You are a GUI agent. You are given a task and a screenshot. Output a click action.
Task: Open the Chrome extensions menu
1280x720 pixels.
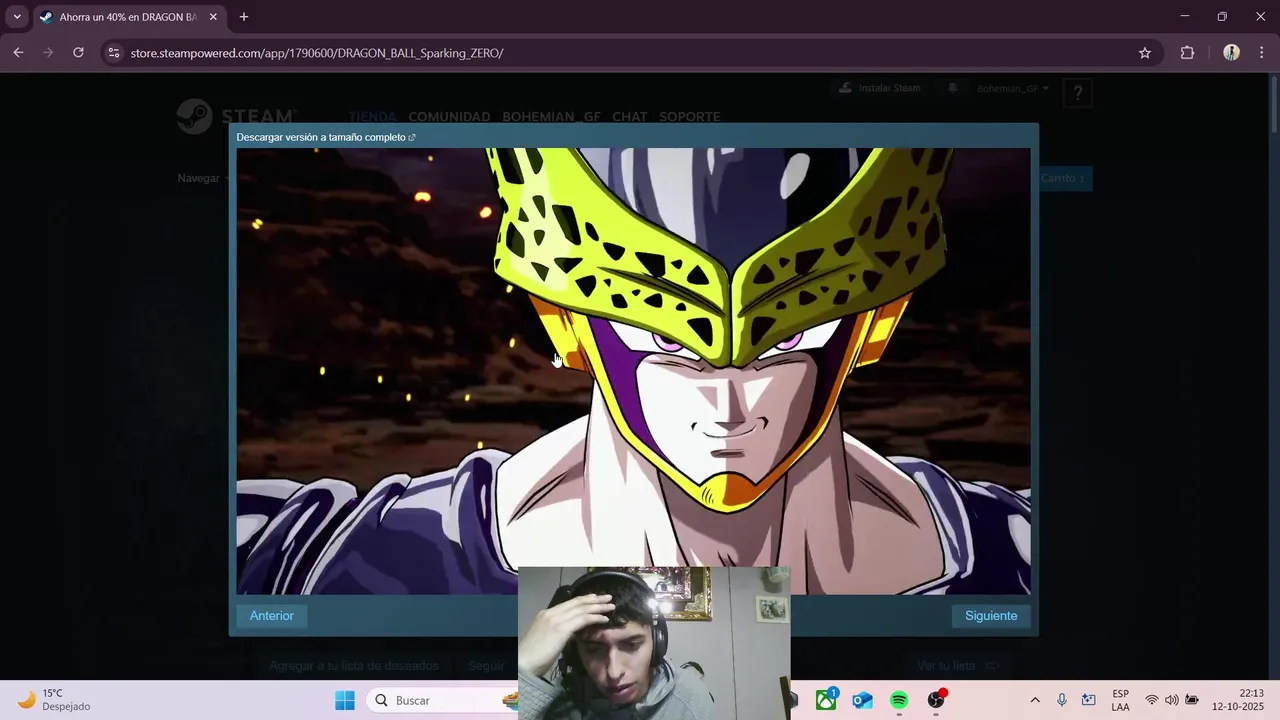[1187, 53]
